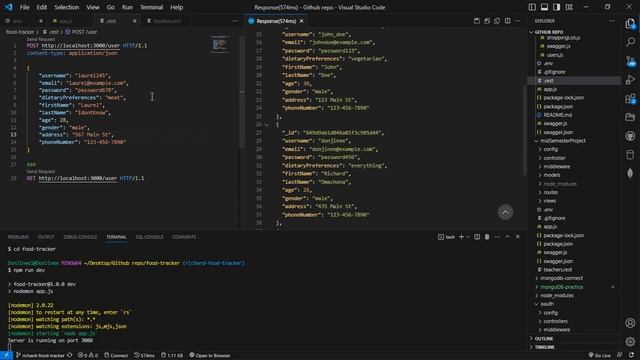Switch to the PROBLEMS panel tab
This screenshot has width=640, height=360.
coord(18,237)
